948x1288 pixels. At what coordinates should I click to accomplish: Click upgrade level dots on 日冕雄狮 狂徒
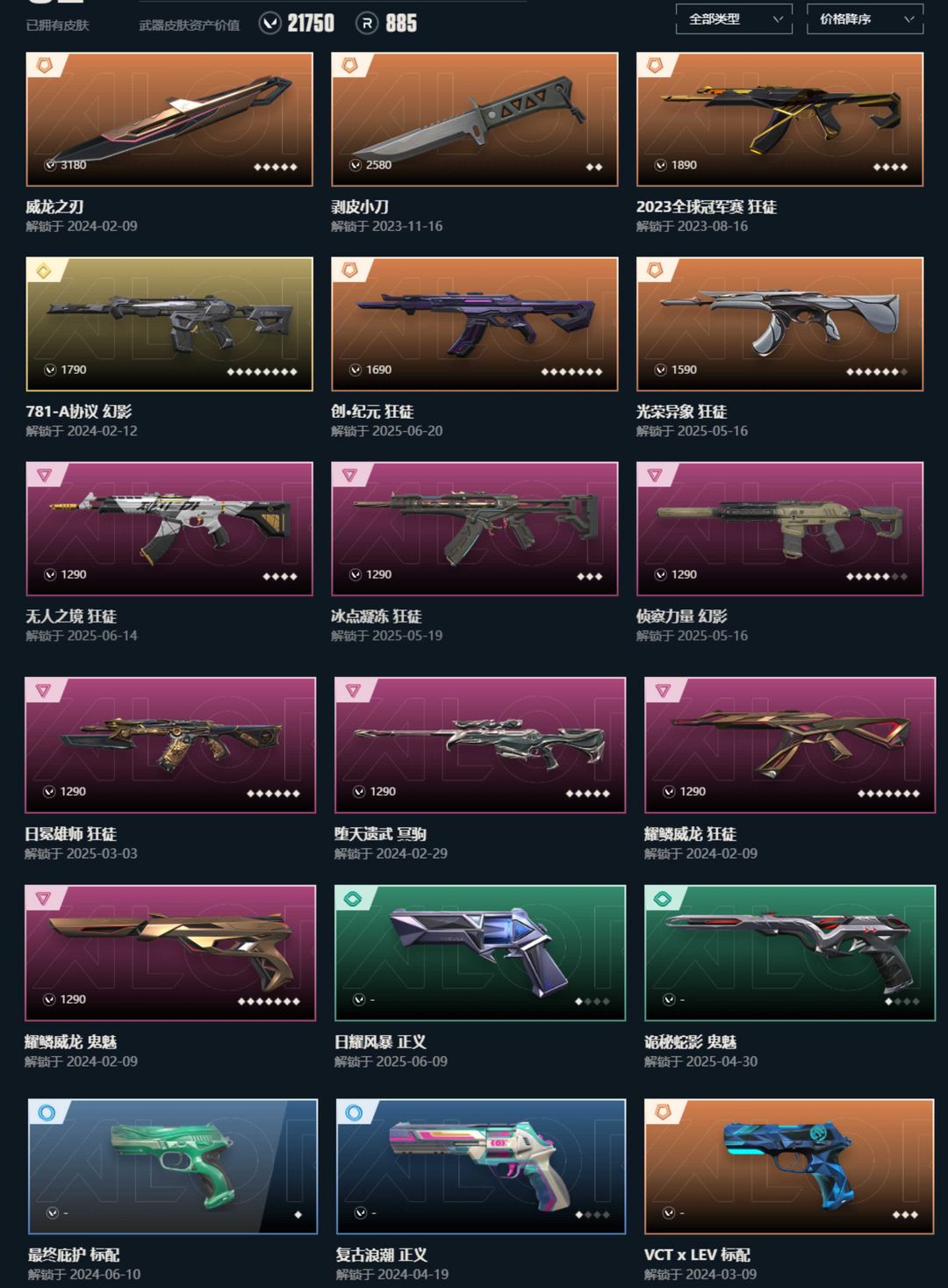coord(274,794)
